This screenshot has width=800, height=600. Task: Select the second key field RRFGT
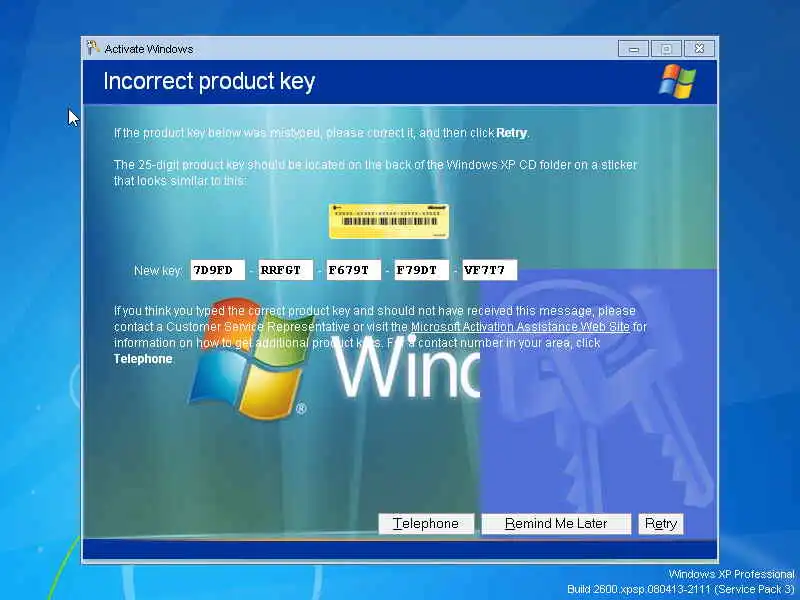[286, 270]
